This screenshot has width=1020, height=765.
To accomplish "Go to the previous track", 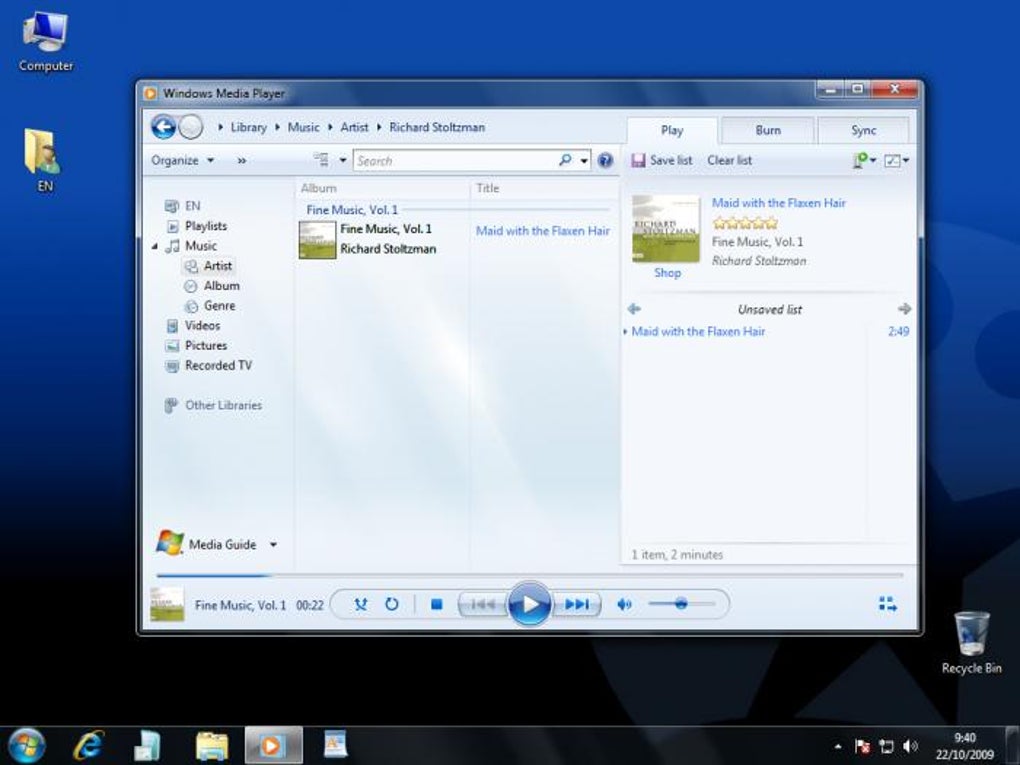I will point(482,604).
